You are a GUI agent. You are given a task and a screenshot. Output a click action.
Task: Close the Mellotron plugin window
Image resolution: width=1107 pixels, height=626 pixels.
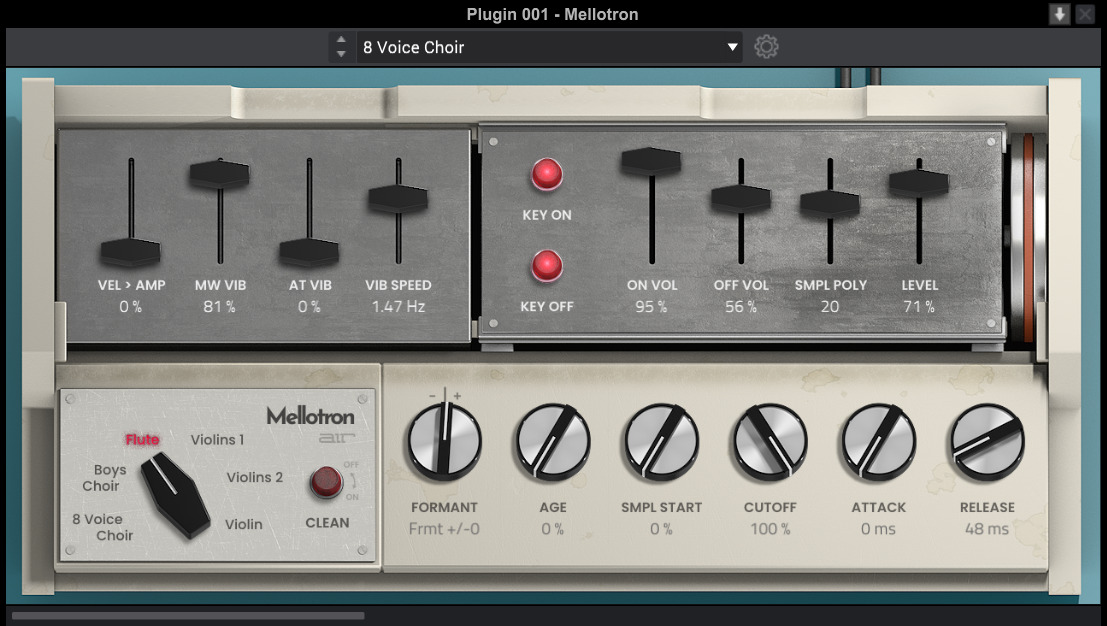click(x=1085, y=14)
